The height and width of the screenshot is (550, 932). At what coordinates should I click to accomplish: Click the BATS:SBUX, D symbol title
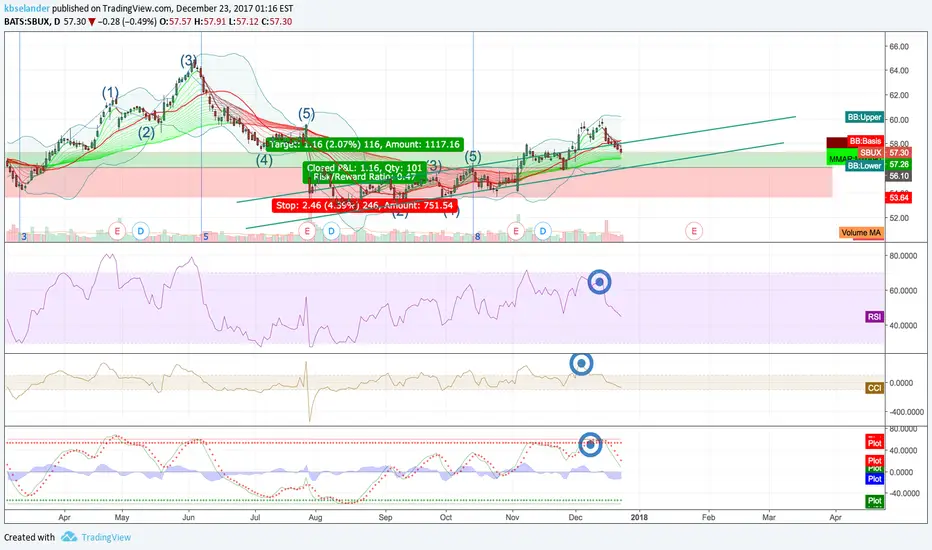point(32,21)
